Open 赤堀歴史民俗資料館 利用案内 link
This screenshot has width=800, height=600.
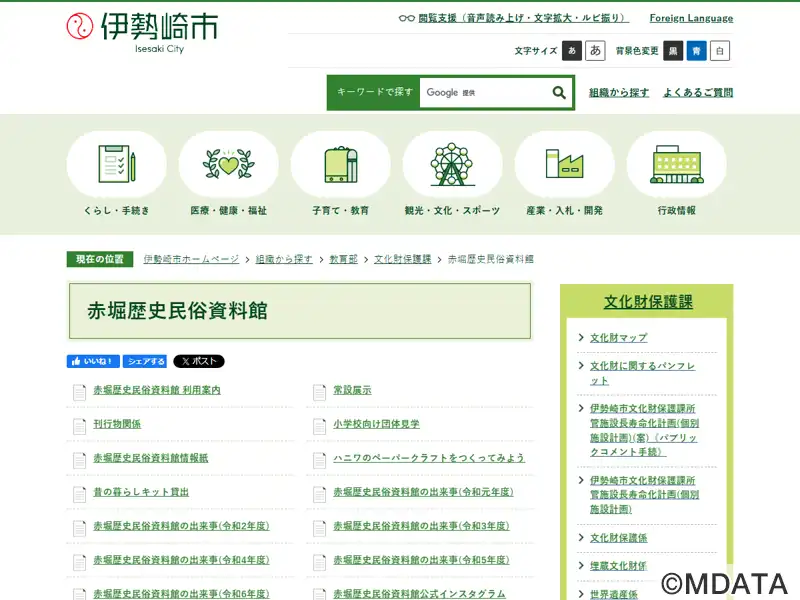click(156, 390)
